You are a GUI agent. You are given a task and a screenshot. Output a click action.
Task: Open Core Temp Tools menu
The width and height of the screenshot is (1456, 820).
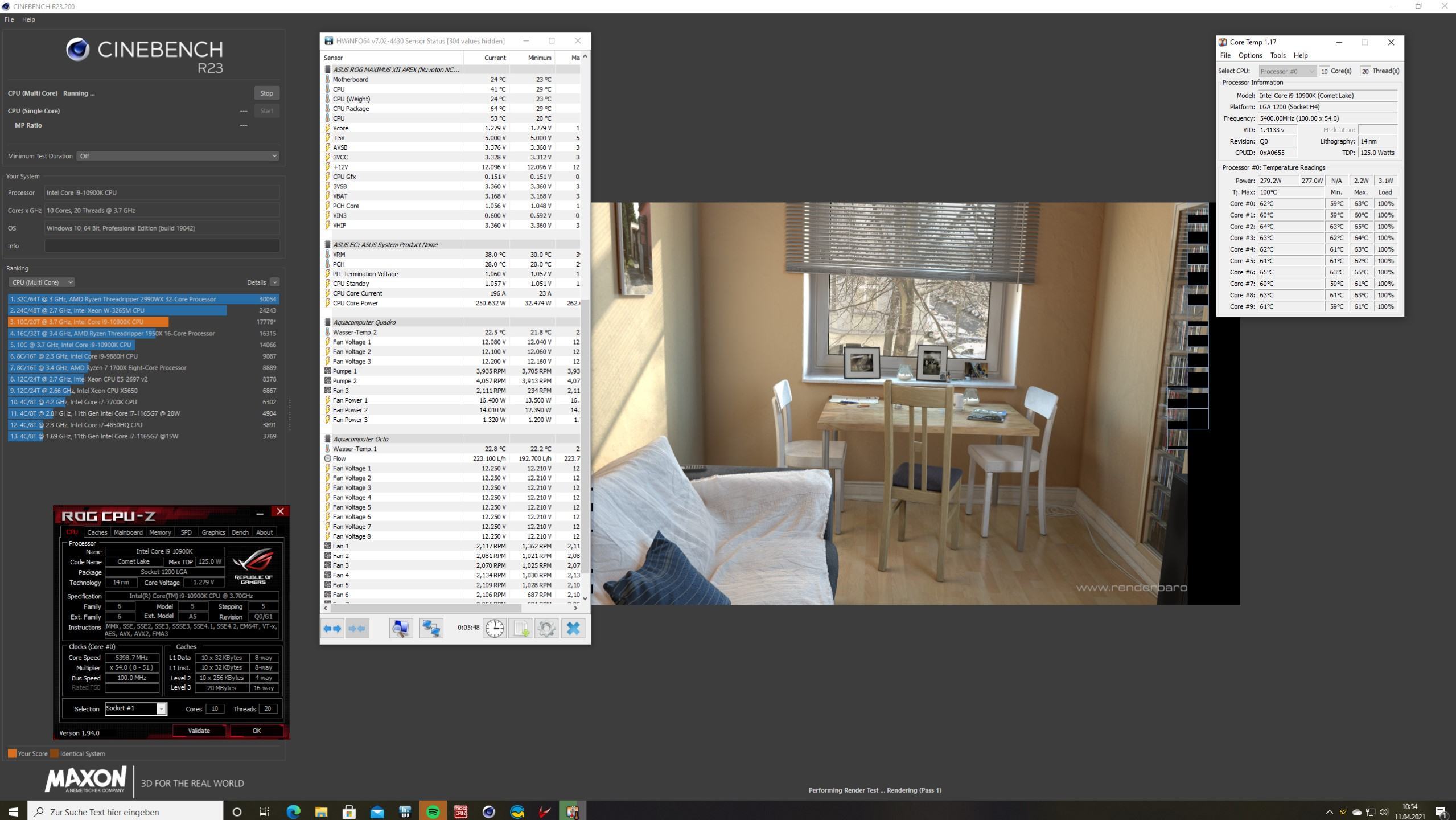[x=1278, y=55]
